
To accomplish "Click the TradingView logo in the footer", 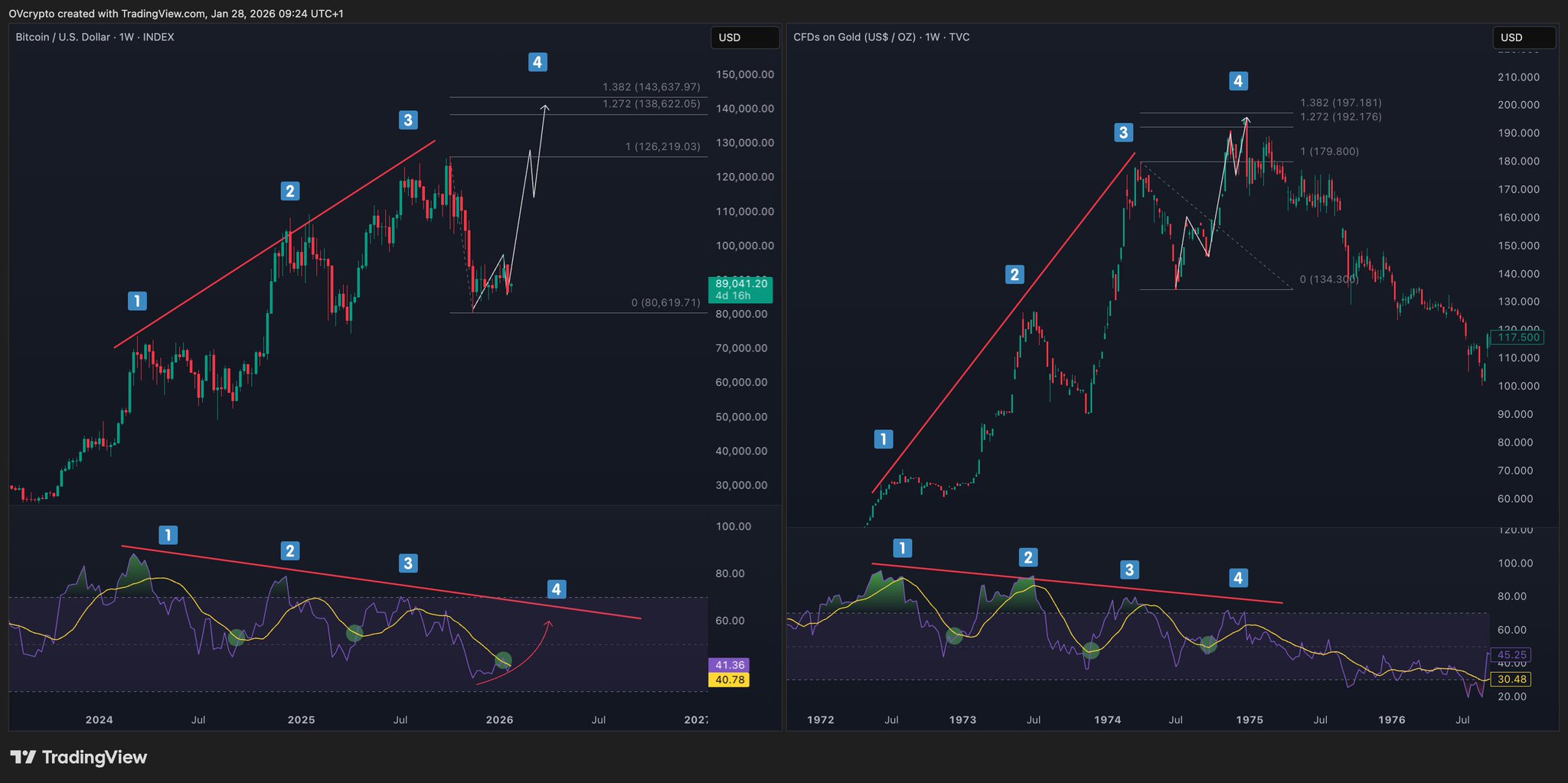I will (79, 758).
